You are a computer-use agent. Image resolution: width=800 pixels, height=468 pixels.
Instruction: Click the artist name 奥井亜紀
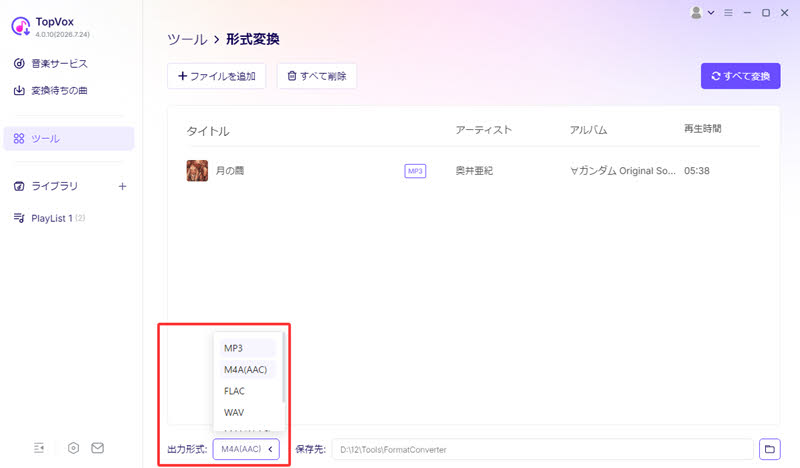click(x=474, y=170)
